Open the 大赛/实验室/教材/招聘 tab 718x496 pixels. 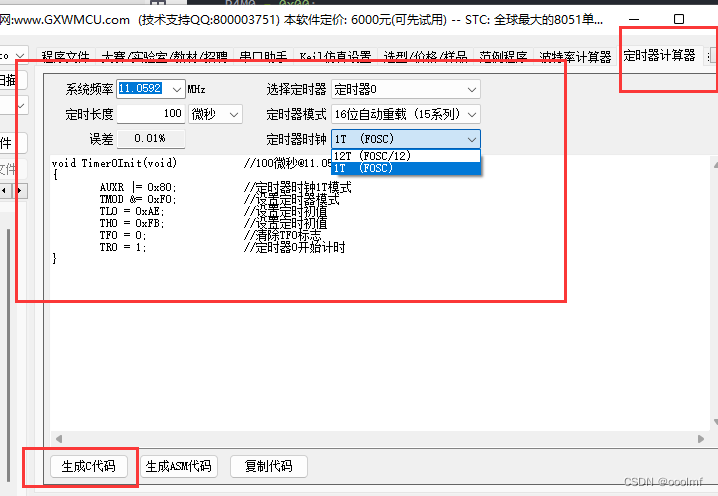[164, 56]
